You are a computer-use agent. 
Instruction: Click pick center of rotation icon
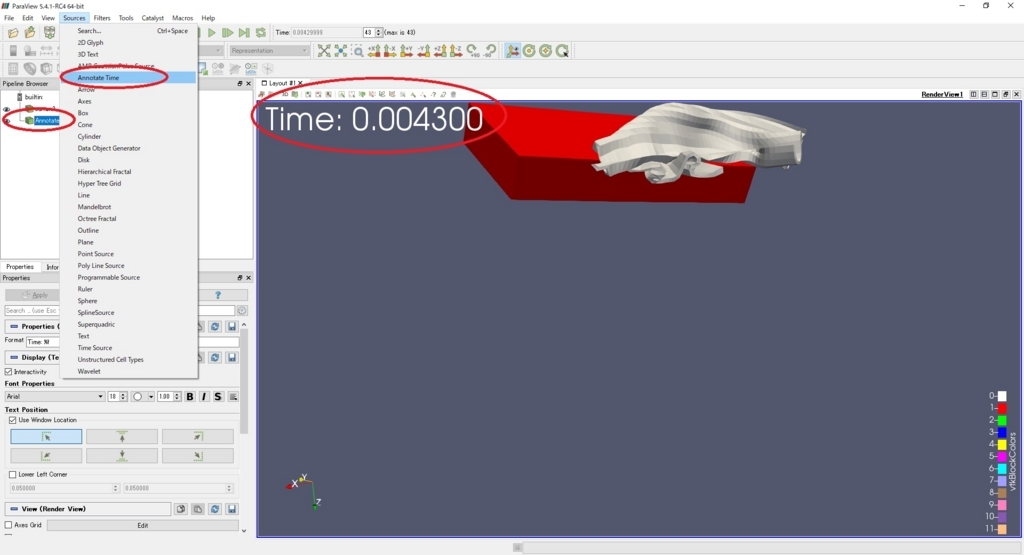pos(562,50)
